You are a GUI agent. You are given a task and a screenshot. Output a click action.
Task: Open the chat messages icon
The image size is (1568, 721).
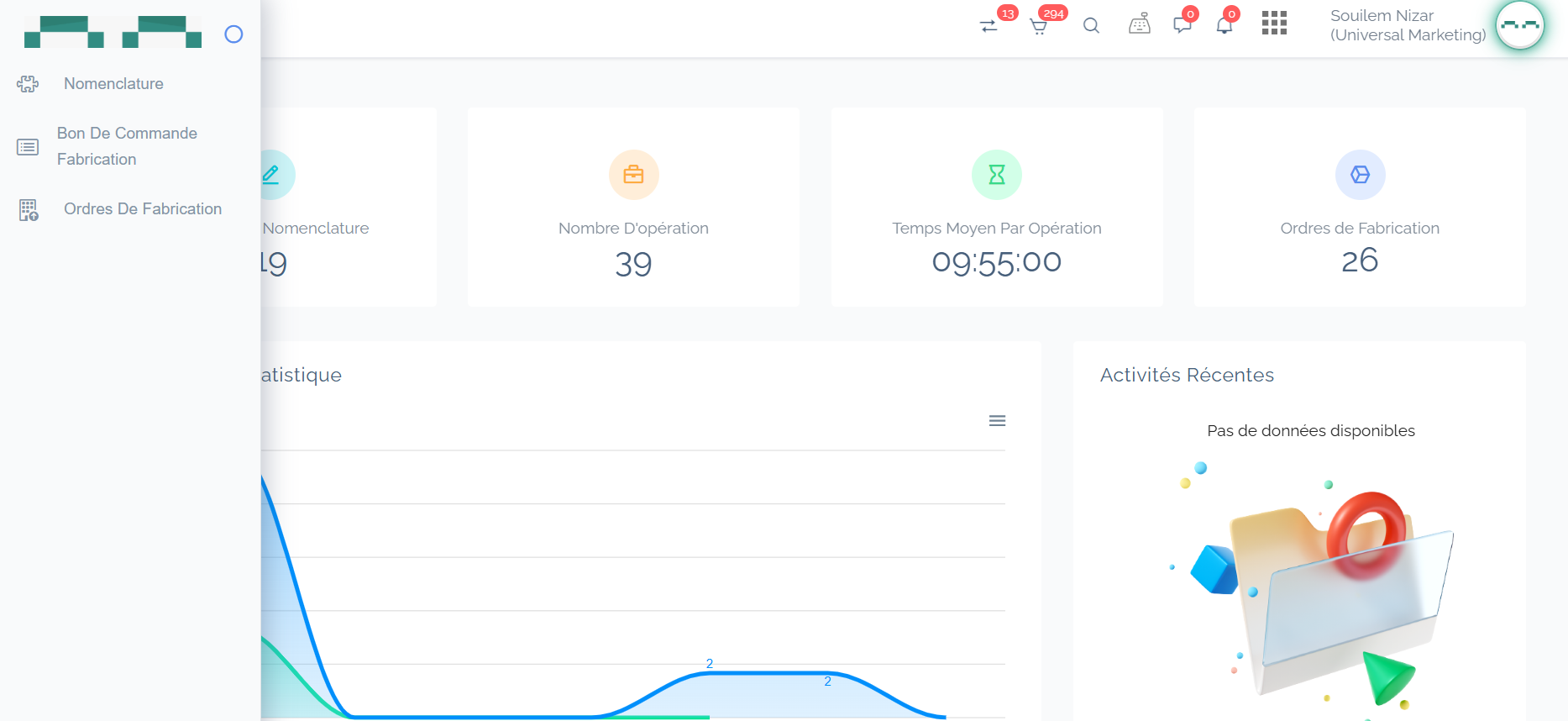click(x=1183, y=25)
